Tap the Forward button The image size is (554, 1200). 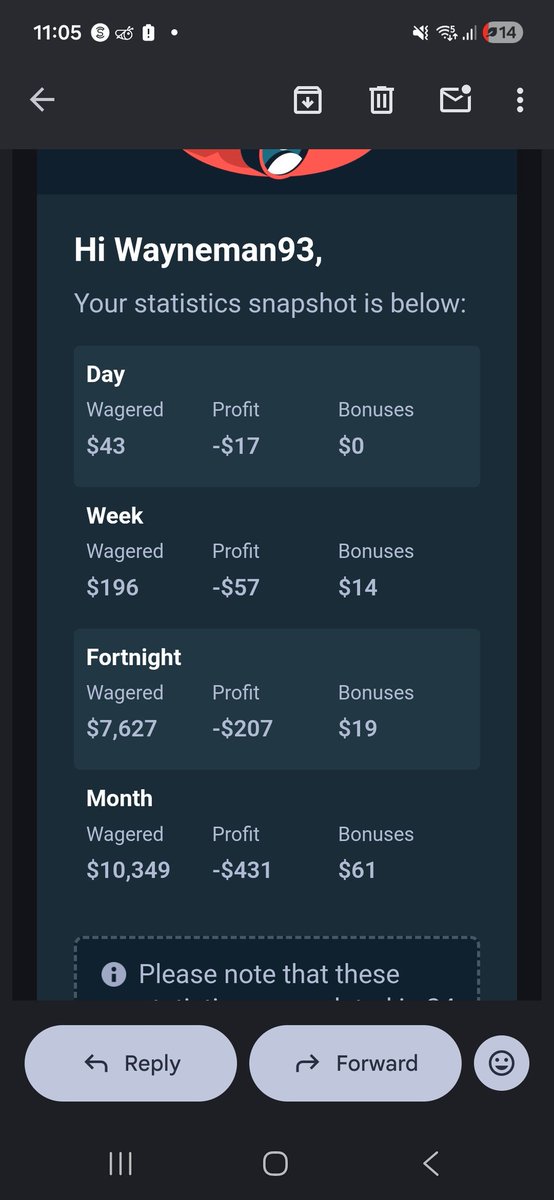click(x=355, y=1063)
